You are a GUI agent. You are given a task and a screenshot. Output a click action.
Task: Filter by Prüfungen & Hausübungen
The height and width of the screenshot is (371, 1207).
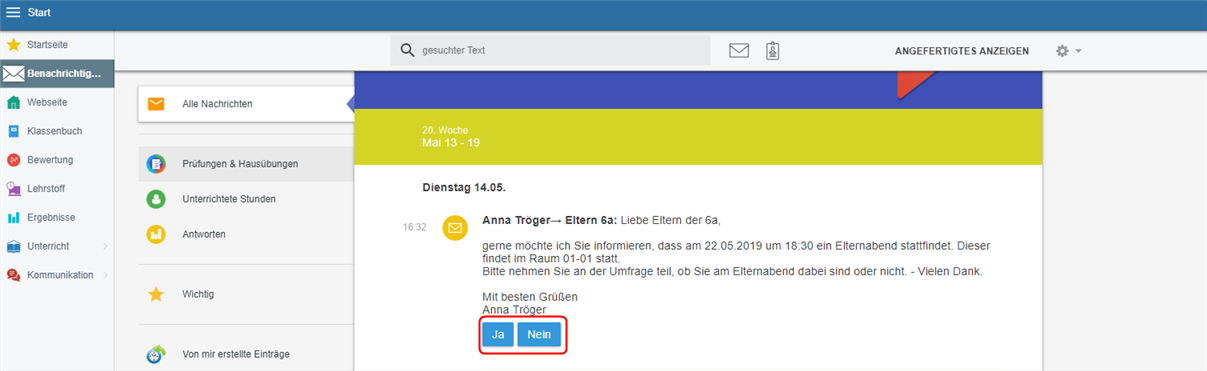pos(246,164)
